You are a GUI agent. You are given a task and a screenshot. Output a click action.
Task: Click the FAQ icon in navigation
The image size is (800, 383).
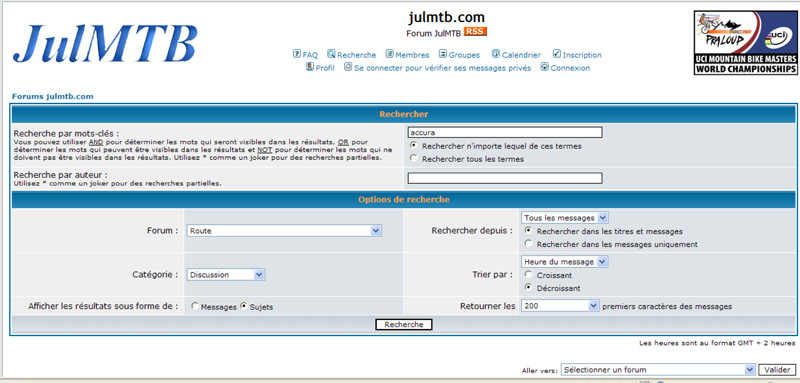[296, 54]
